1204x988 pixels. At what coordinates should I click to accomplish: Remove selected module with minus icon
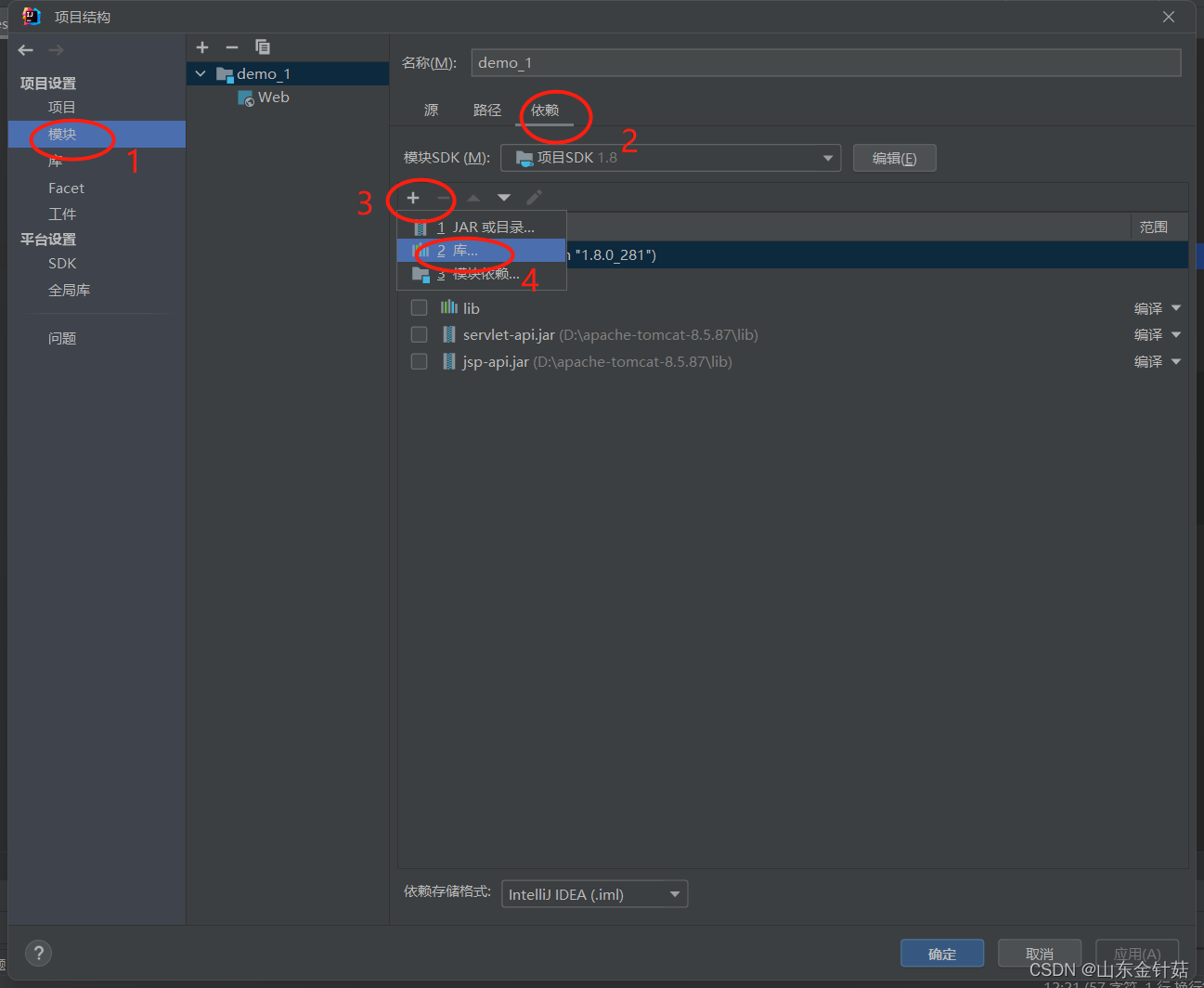[x=232, y=47]
